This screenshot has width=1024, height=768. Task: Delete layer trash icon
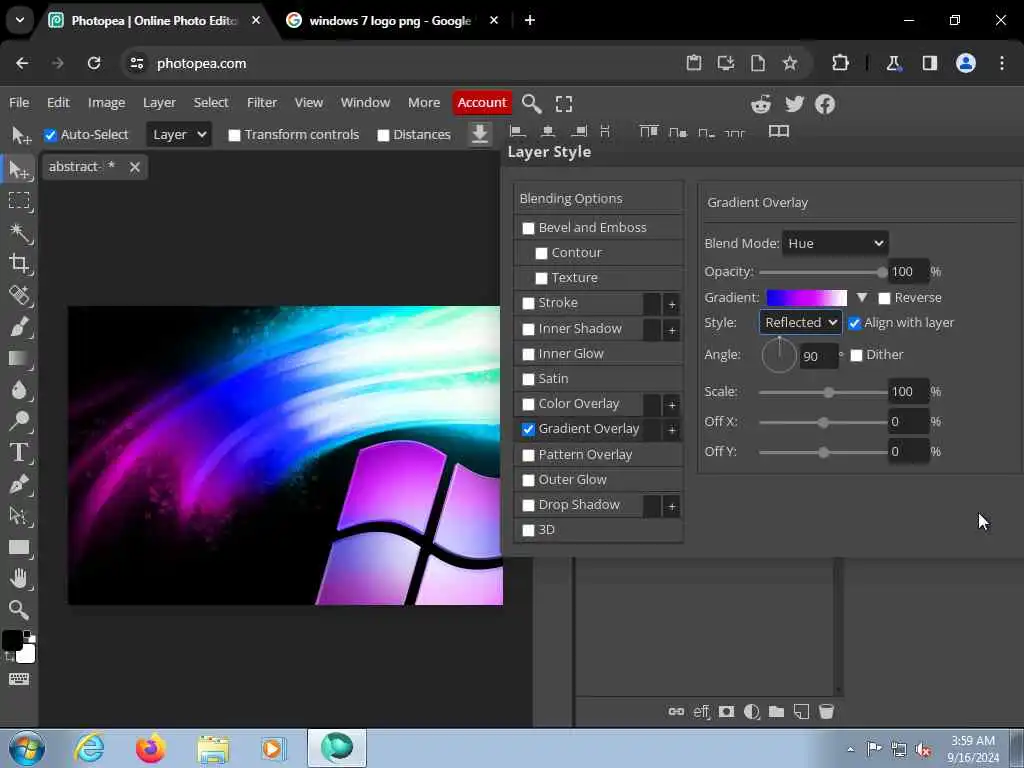click(826, 711)
